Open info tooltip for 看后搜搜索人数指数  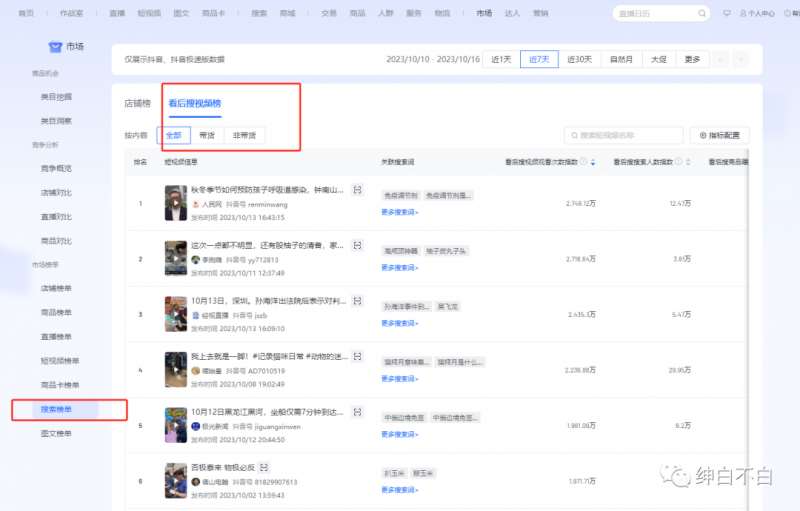click(x=677, y=161)
